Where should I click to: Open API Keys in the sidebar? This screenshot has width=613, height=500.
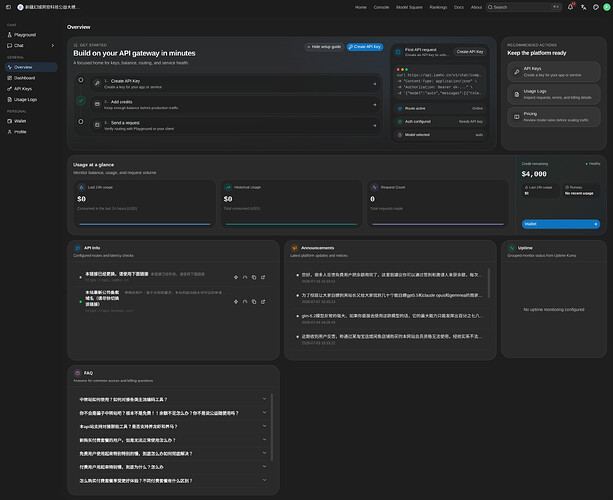tap(31, 89)
